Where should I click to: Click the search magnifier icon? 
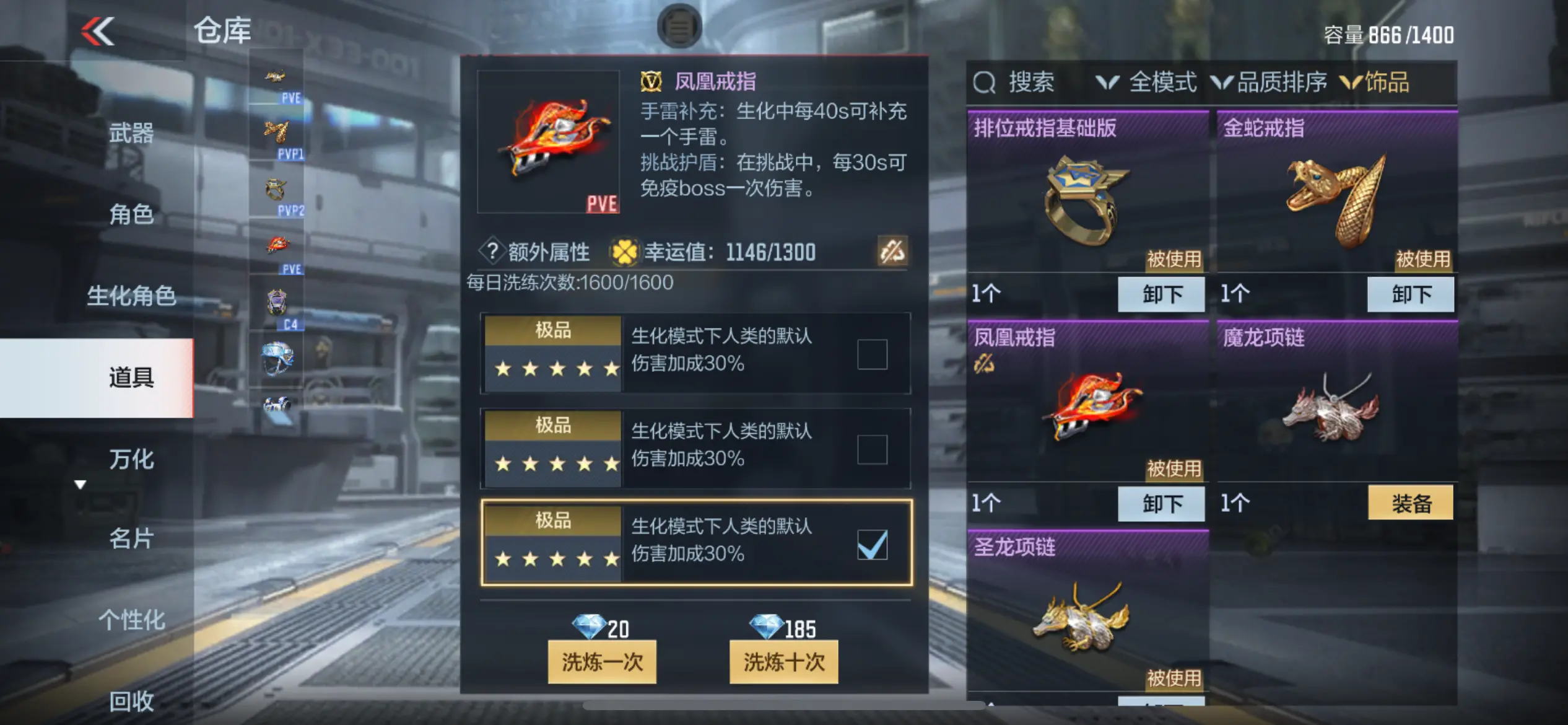click(x=984, y=82)
